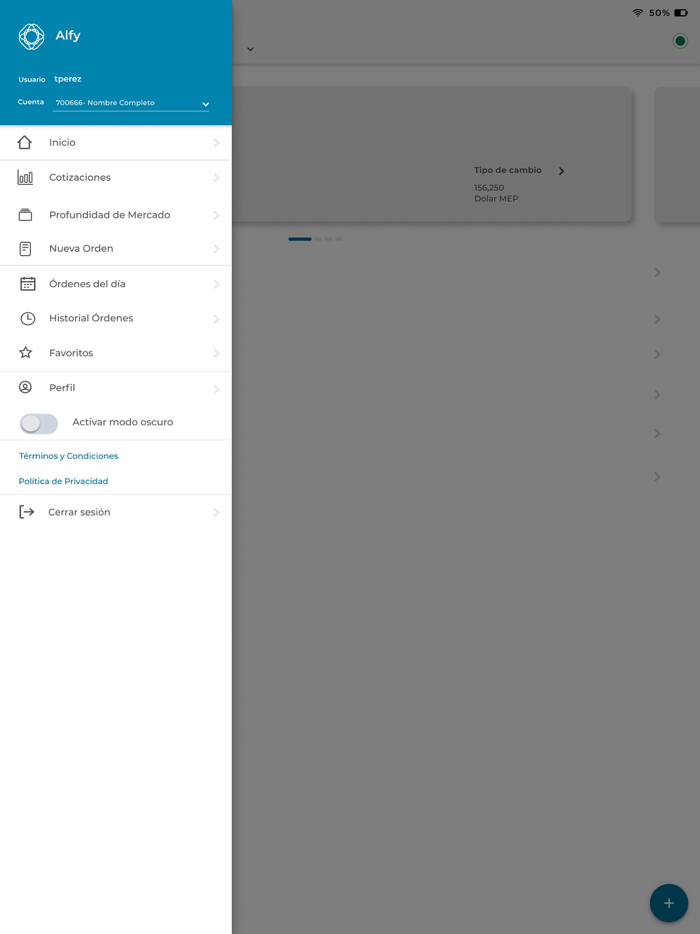Image resolution: width=700 pixels, height=934 pixels.
Task: Click the green status indicator icon
Action: pyautogui.click(x=680, y=41)
